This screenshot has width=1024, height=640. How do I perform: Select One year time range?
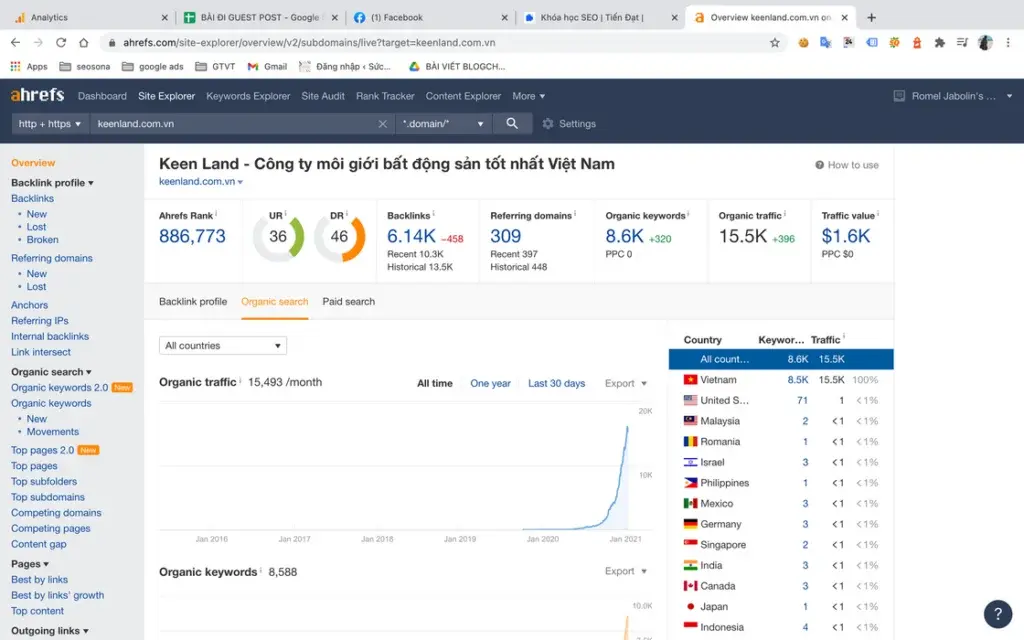click(490, 384)
